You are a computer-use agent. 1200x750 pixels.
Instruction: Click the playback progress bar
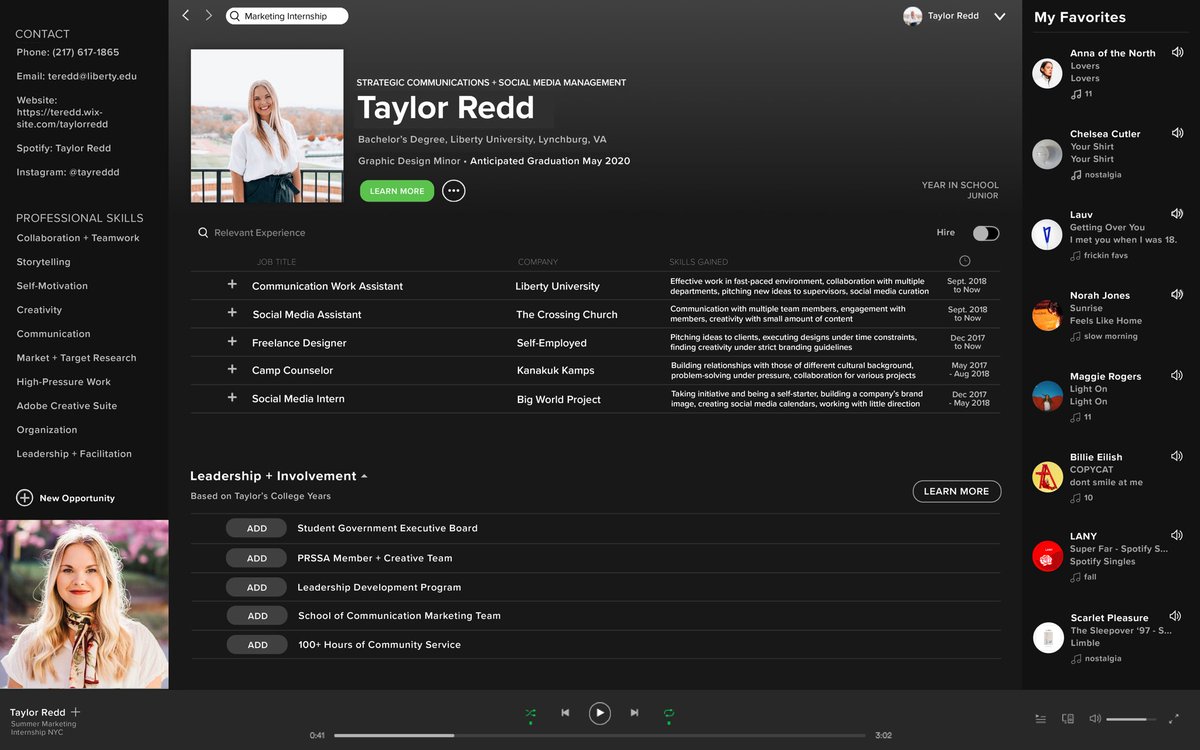[x=599, y=735]
